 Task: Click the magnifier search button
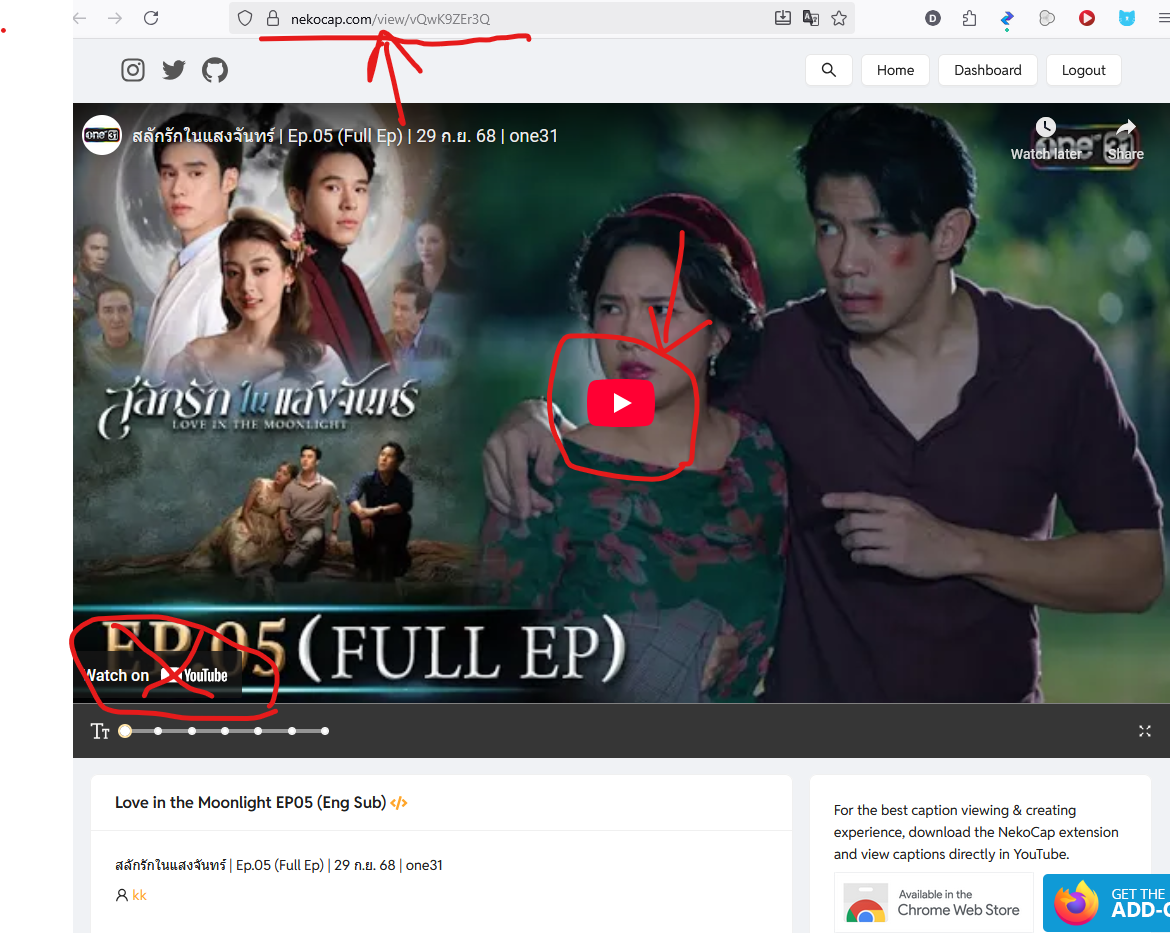pyautogui.click(x=828, y=70)
